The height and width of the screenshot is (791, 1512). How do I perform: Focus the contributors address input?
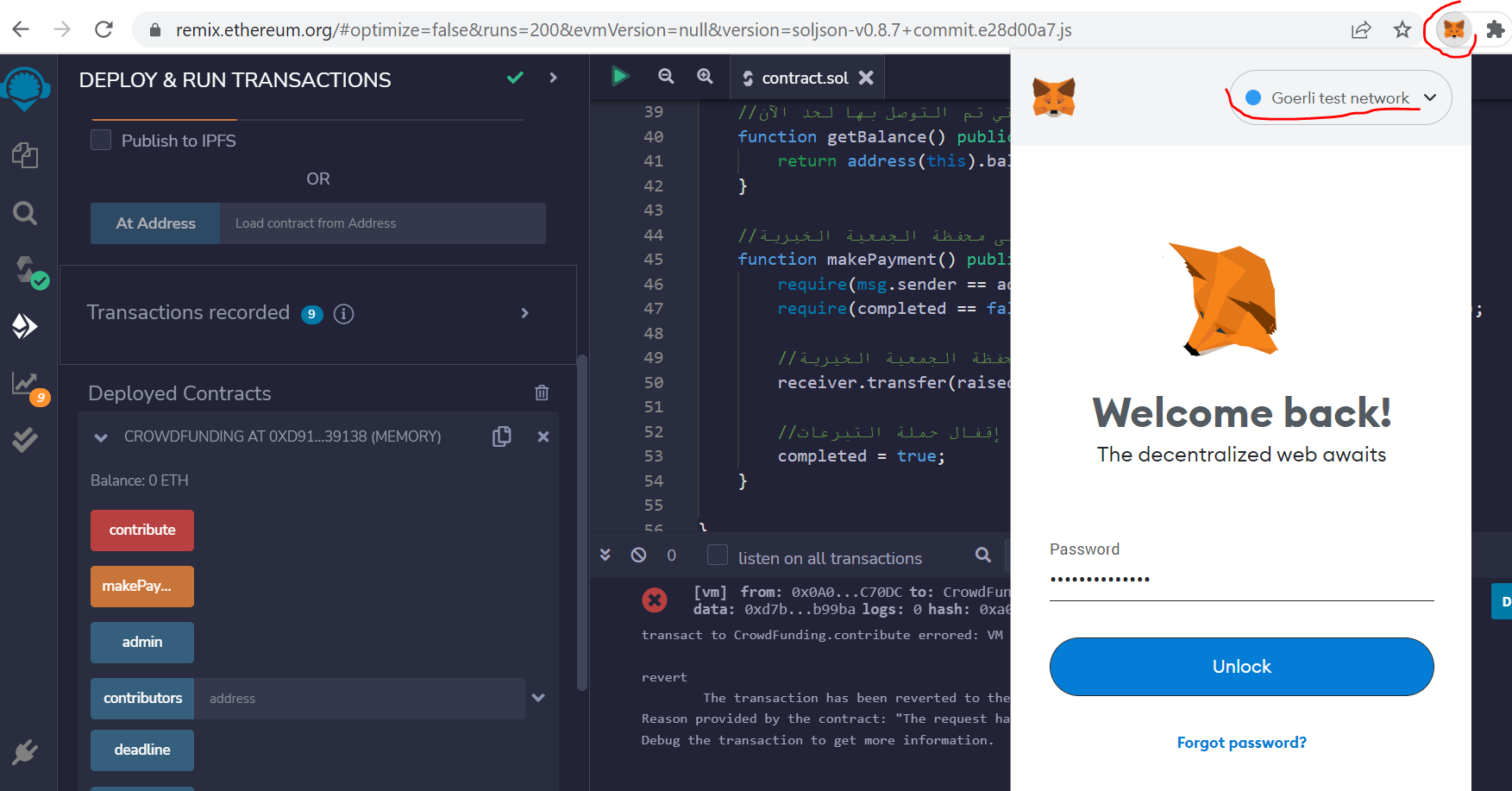pos(360,699)
